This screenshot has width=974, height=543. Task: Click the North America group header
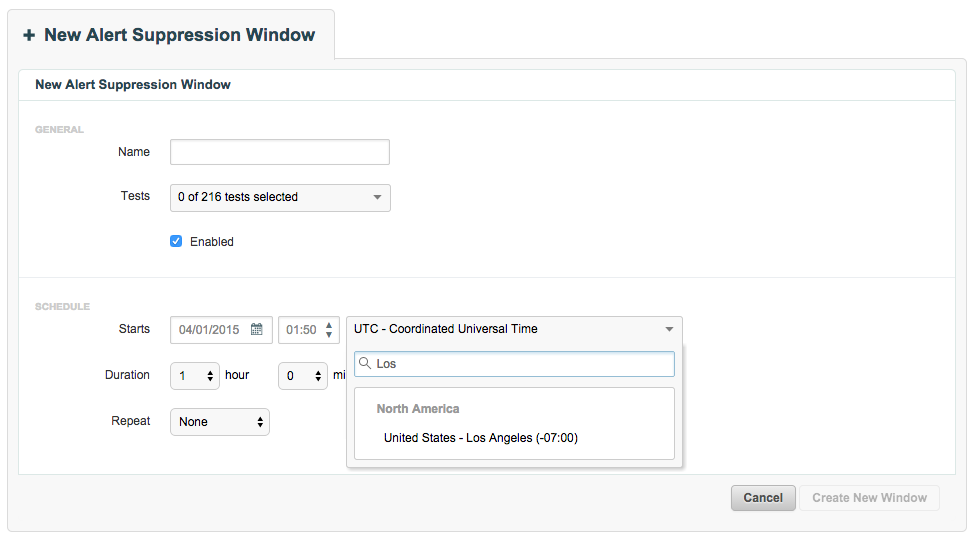[x=418, y=409]
